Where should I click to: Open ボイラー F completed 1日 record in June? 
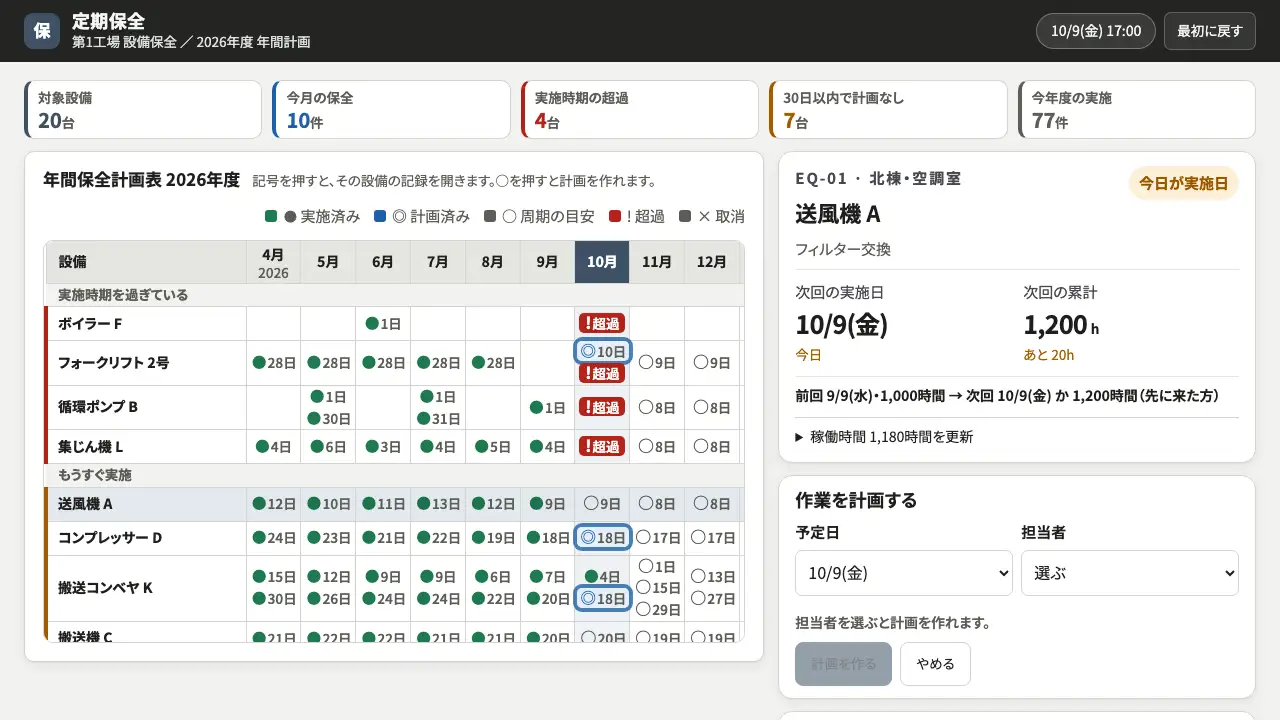383,323
